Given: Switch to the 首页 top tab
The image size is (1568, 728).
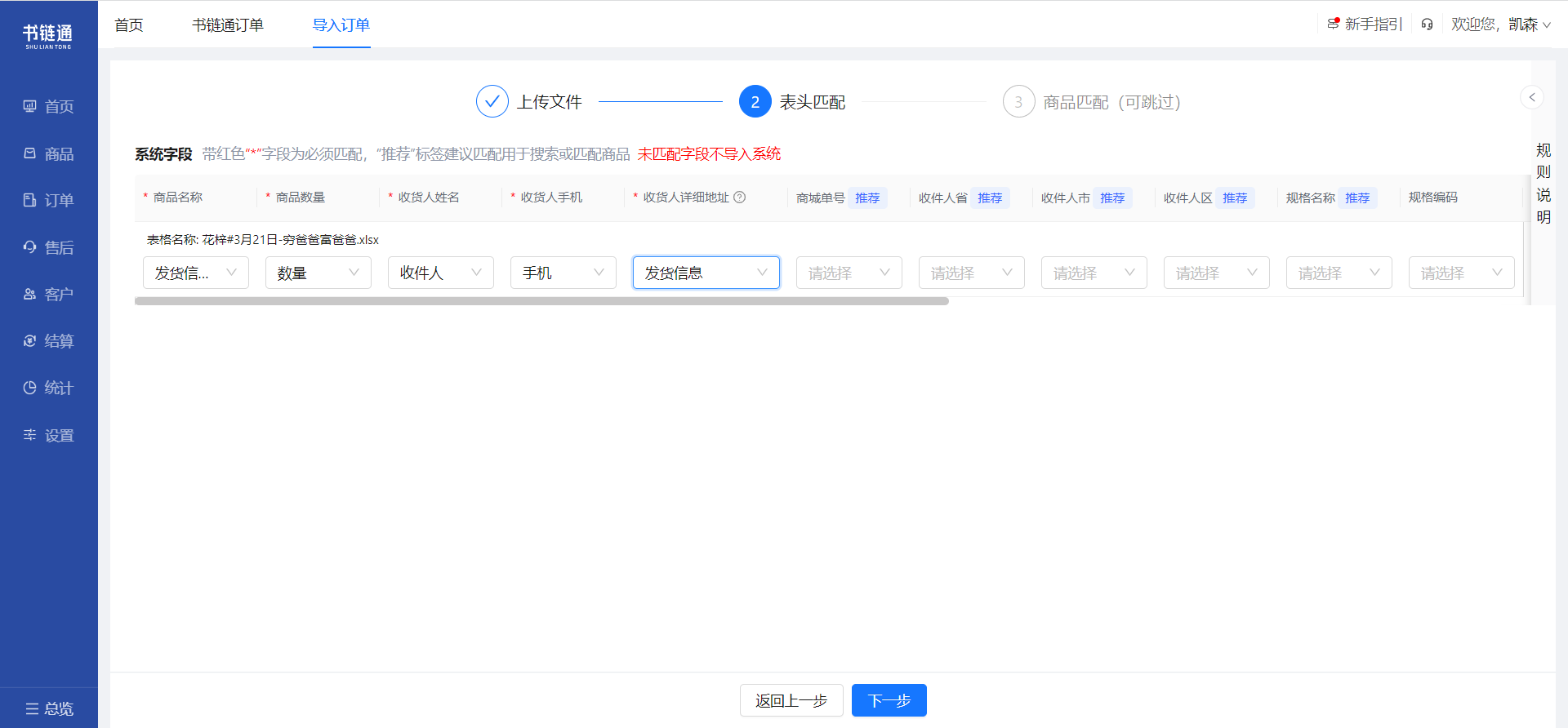Looking at the screenshot, I should pos(129,24).
